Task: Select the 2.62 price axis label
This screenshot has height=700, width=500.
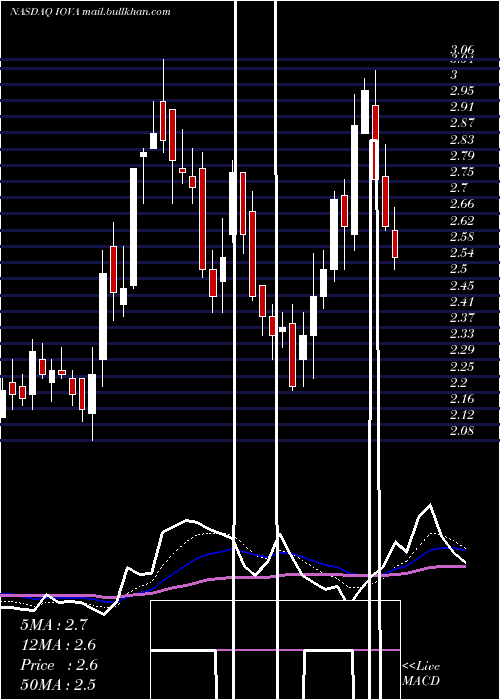Action: click(462, 220)
